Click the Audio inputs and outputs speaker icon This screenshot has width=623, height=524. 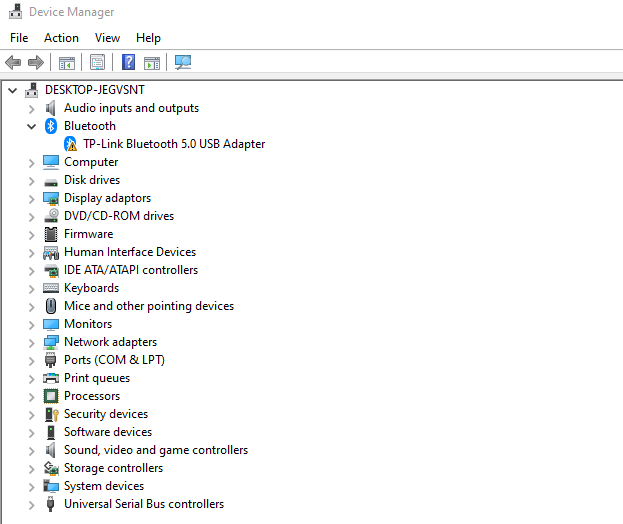point(50,108)
